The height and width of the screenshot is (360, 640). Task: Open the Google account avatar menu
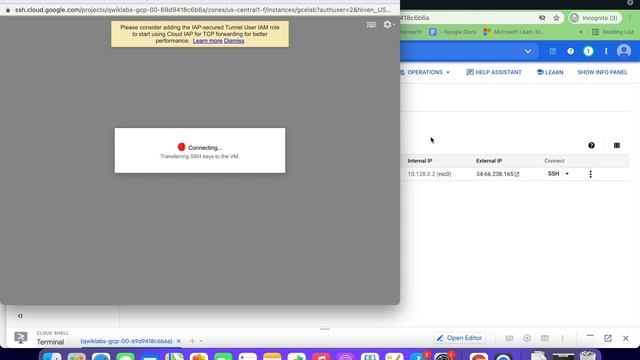click(624, 51)
